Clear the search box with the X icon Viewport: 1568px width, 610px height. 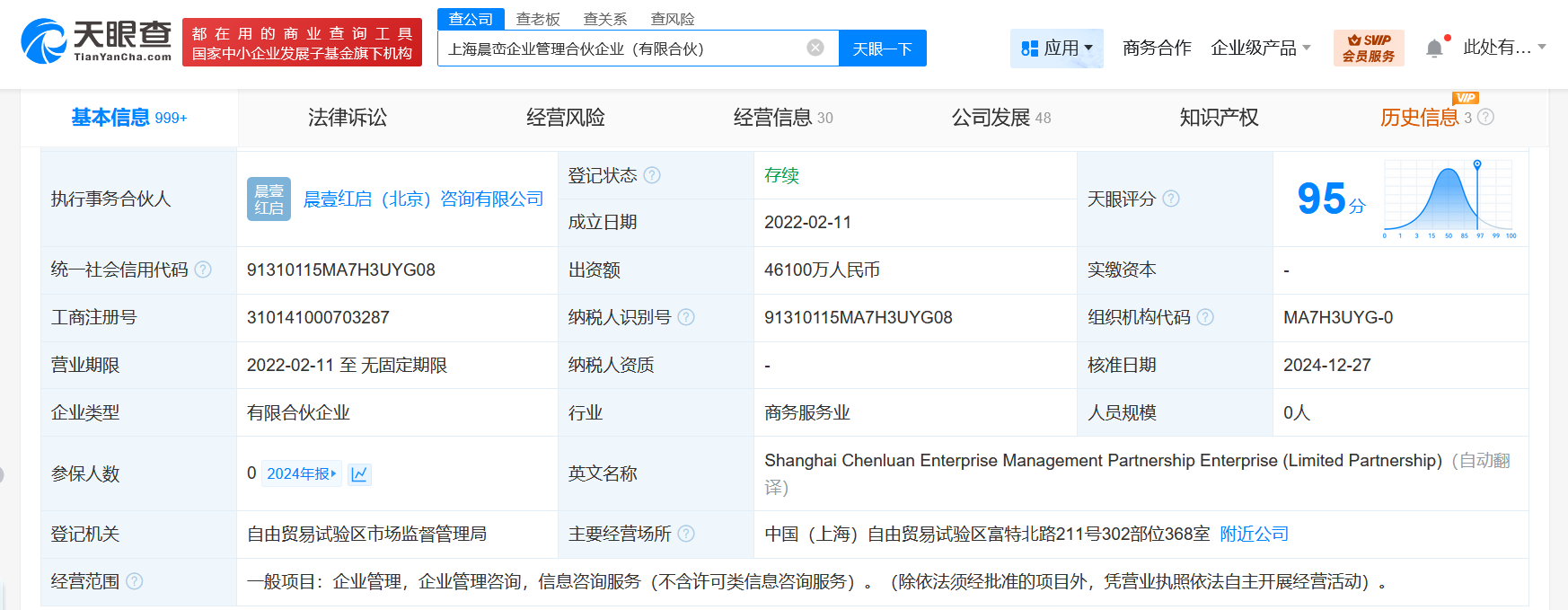(x=815, y=48)
